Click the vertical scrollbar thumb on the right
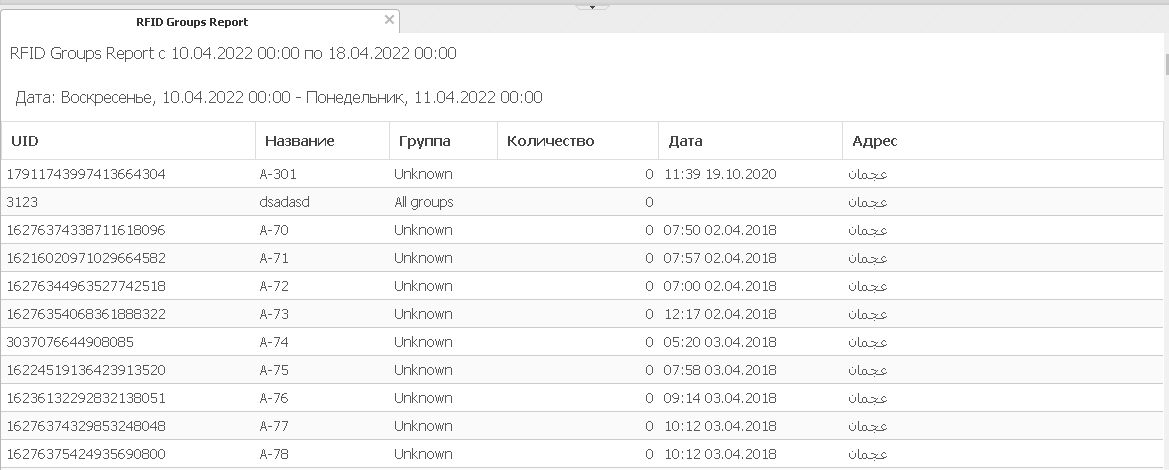The image size is (1169, 470). coord(1164,64)
